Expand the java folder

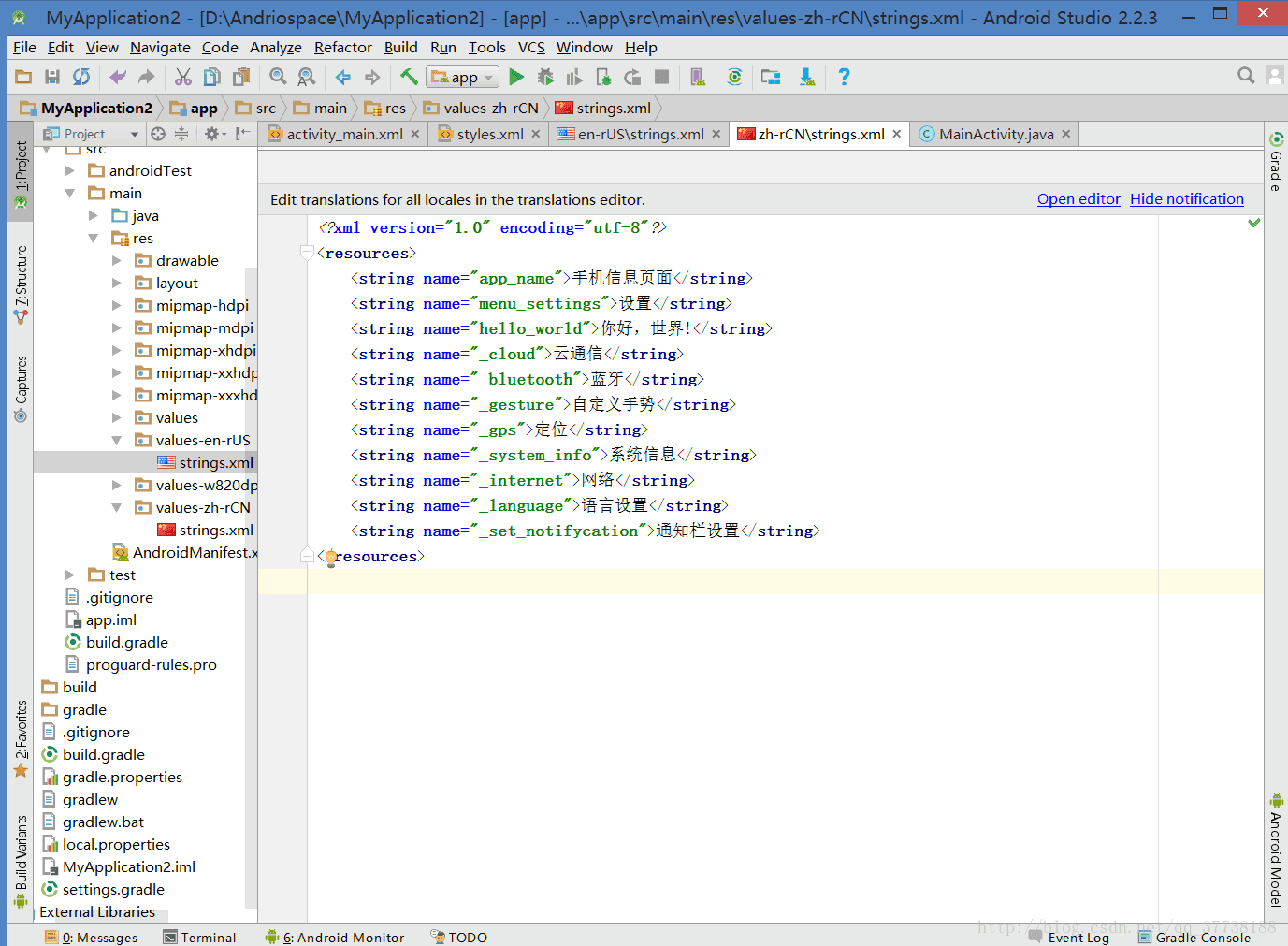coord(94,215)
